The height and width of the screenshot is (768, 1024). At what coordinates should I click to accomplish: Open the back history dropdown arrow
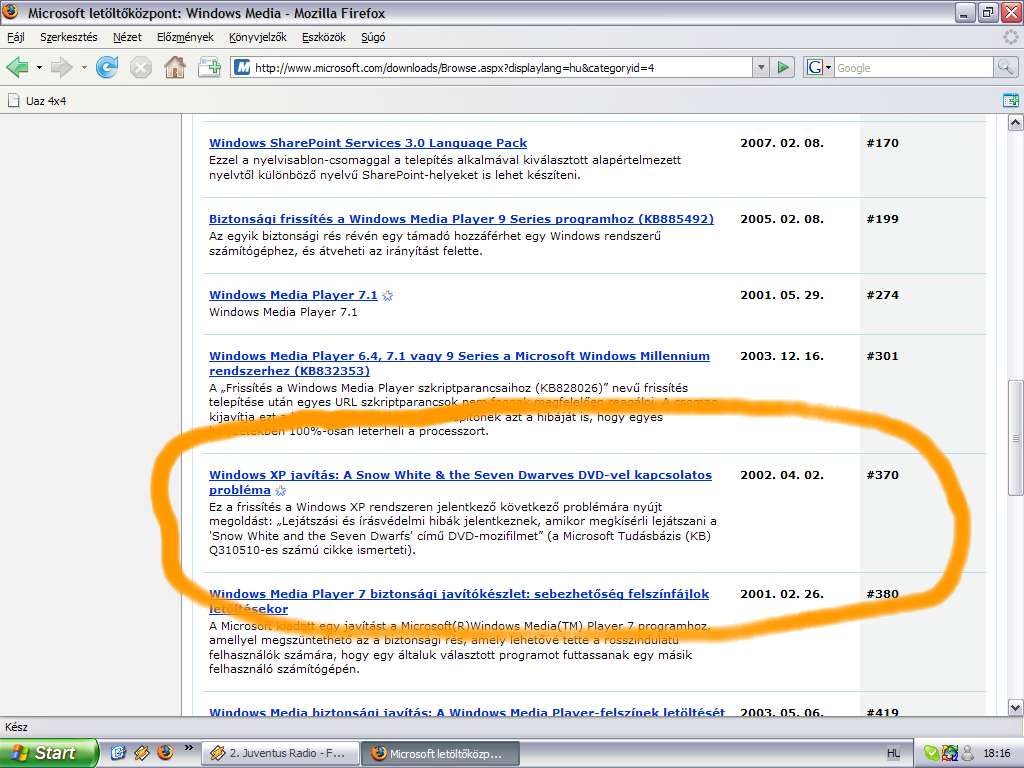39,67
